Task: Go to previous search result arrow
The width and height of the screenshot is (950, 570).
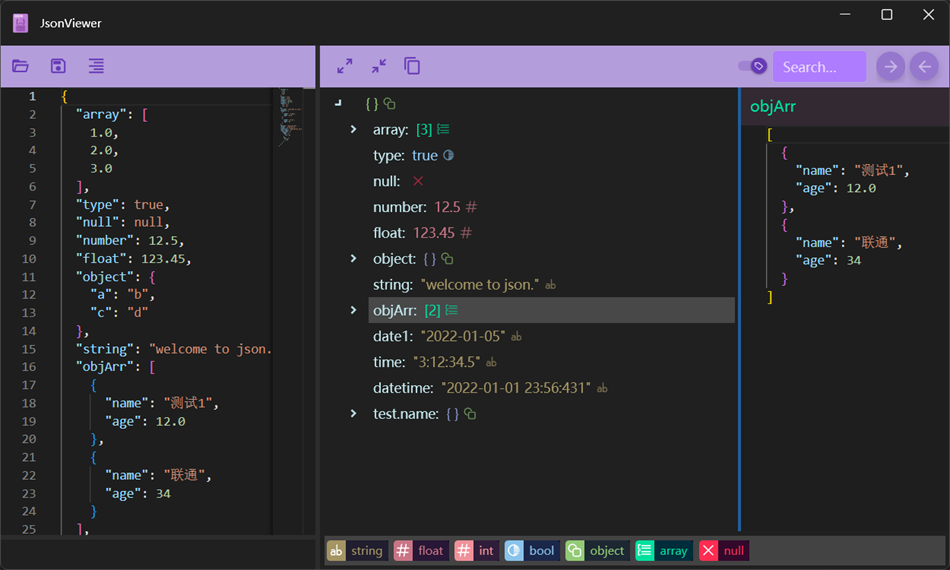Action: 925,67
